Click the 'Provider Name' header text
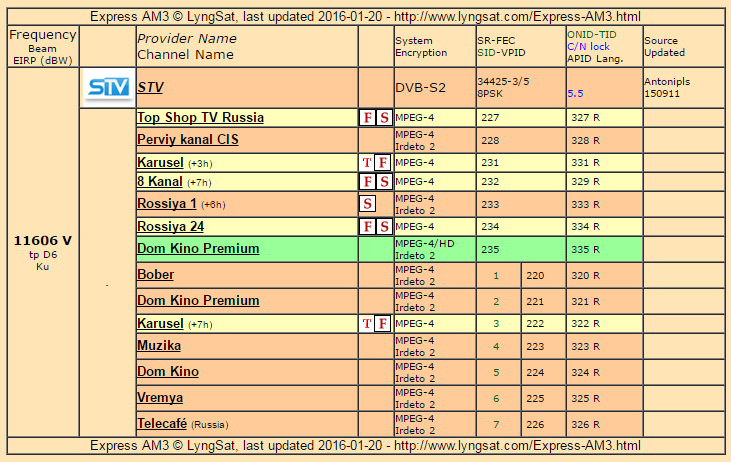The width and height of the screenshot is (731, 462). pos(187,39)
